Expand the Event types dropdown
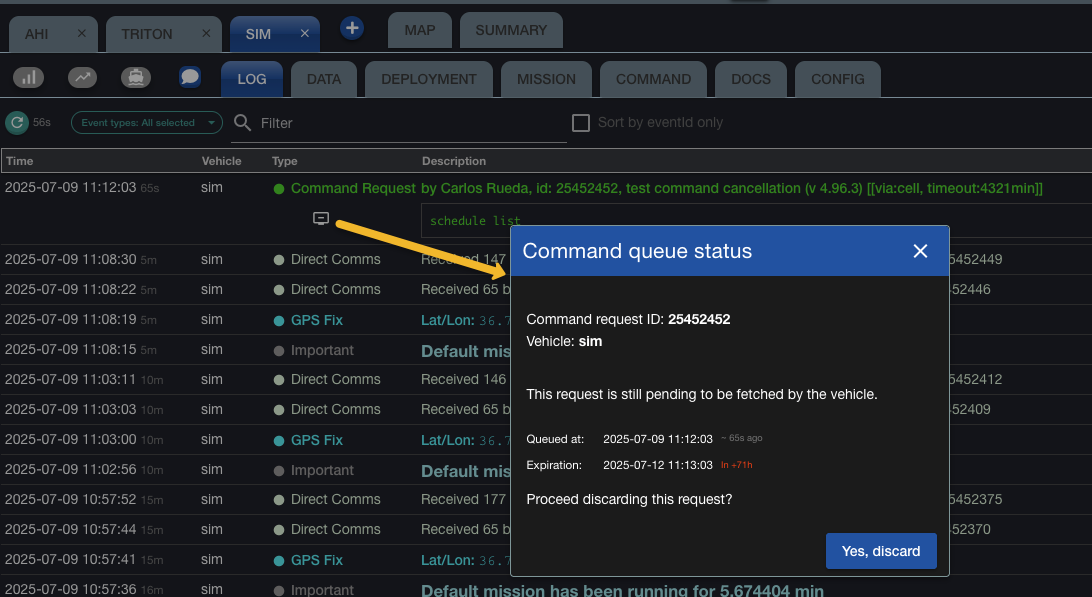 tap(146, 123)
